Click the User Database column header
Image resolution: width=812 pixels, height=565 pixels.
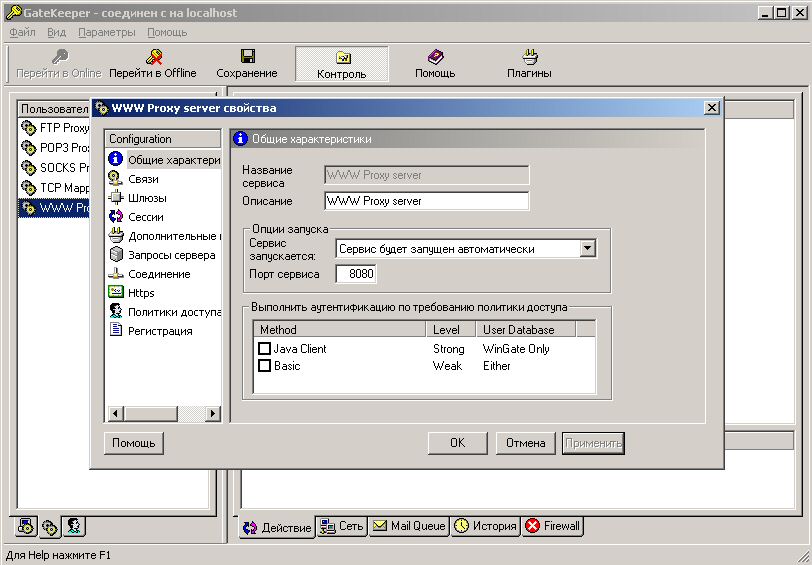(x=526, y=329)
